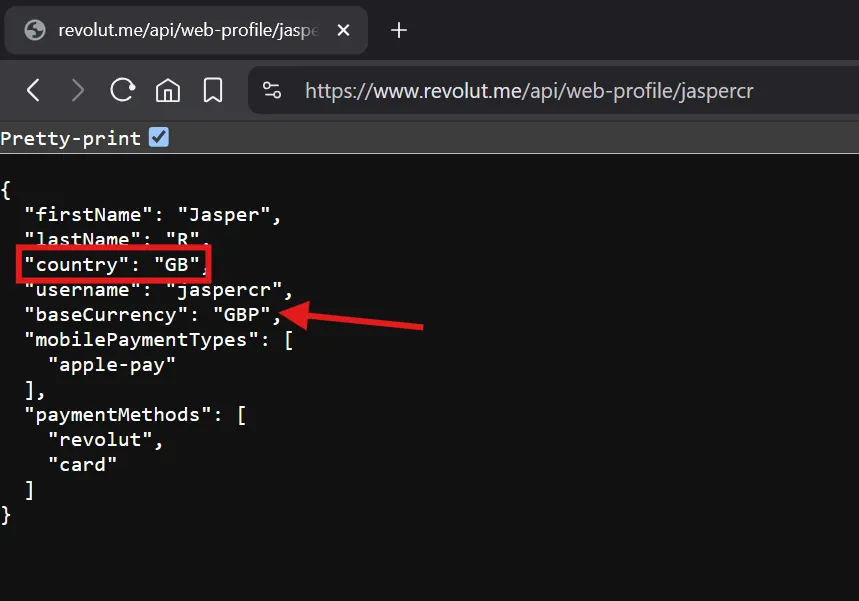The width and height of the screenshot is (859, 601).
Task: Click the "lastName": "R" line
Action: [117, 238]
